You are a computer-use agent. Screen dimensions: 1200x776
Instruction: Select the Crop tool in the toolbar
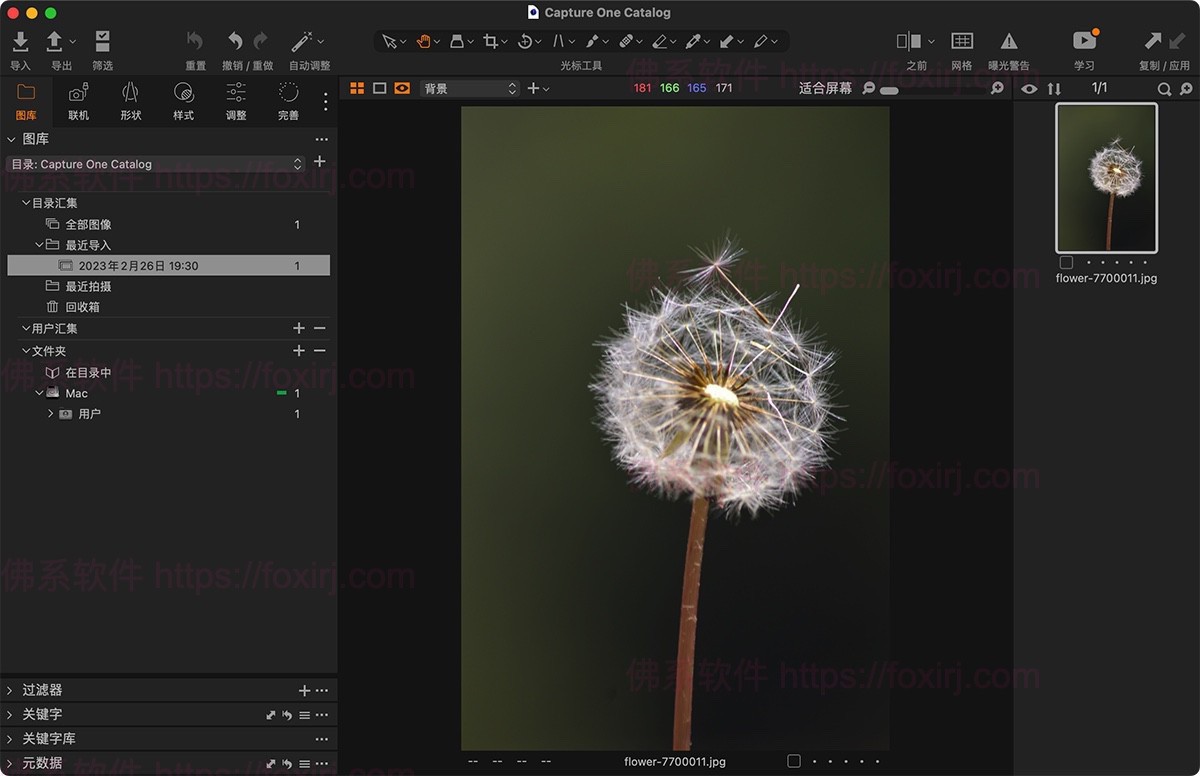(x=492, y=41)
